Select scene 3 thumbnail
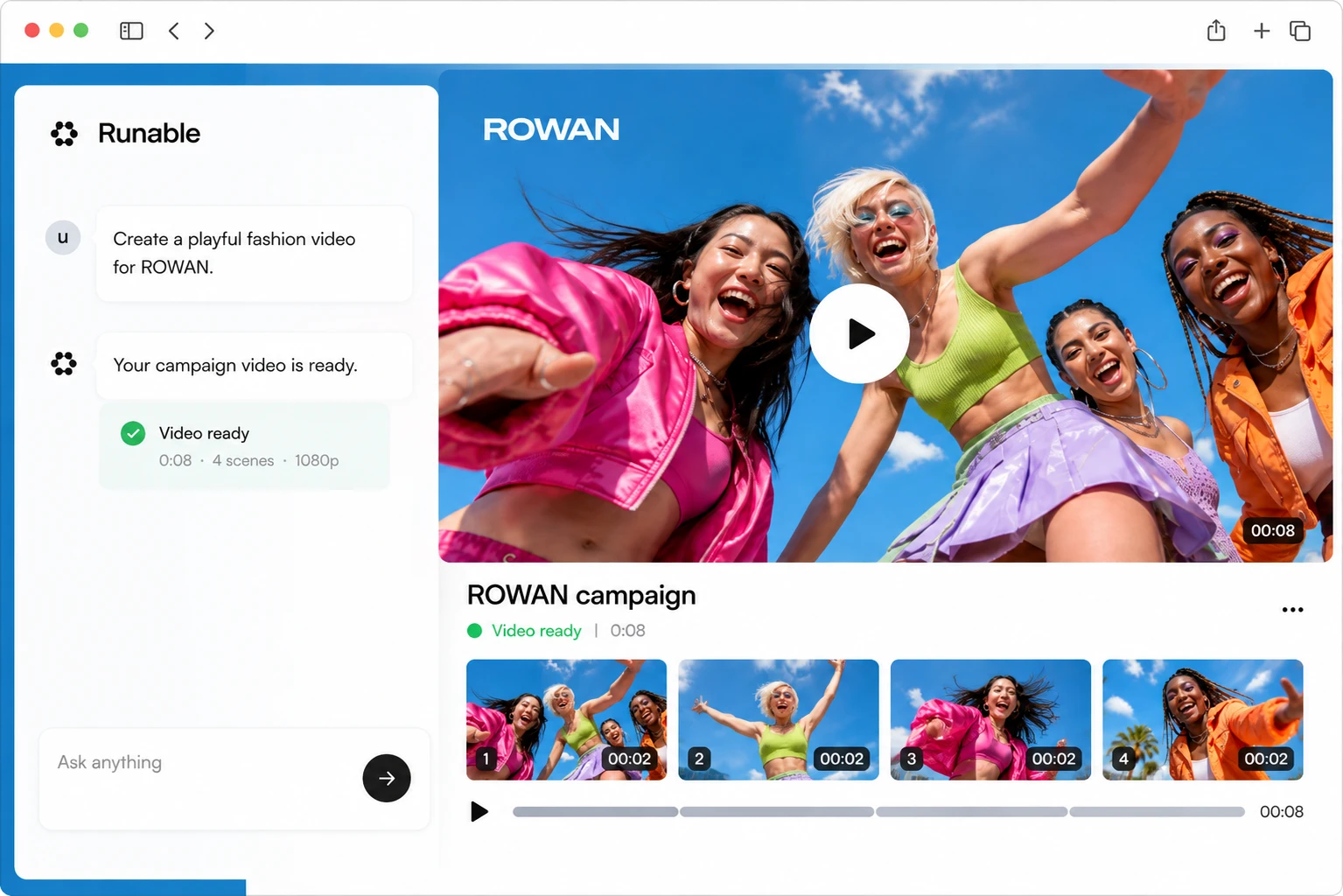Screen dimensions: 1343x896 (x=990, y=719)
